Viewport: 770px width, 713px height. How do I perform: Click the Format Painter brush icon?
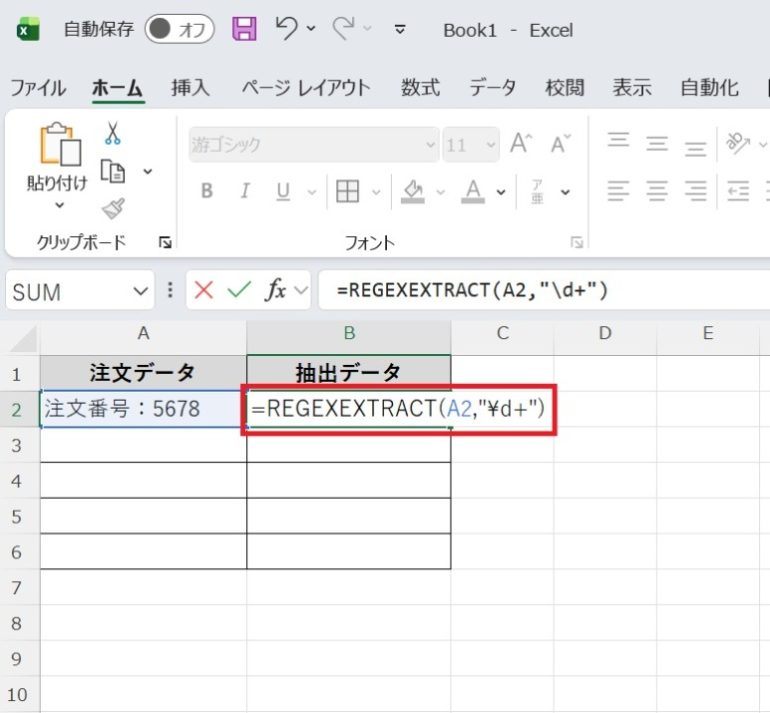click(113, 209)
